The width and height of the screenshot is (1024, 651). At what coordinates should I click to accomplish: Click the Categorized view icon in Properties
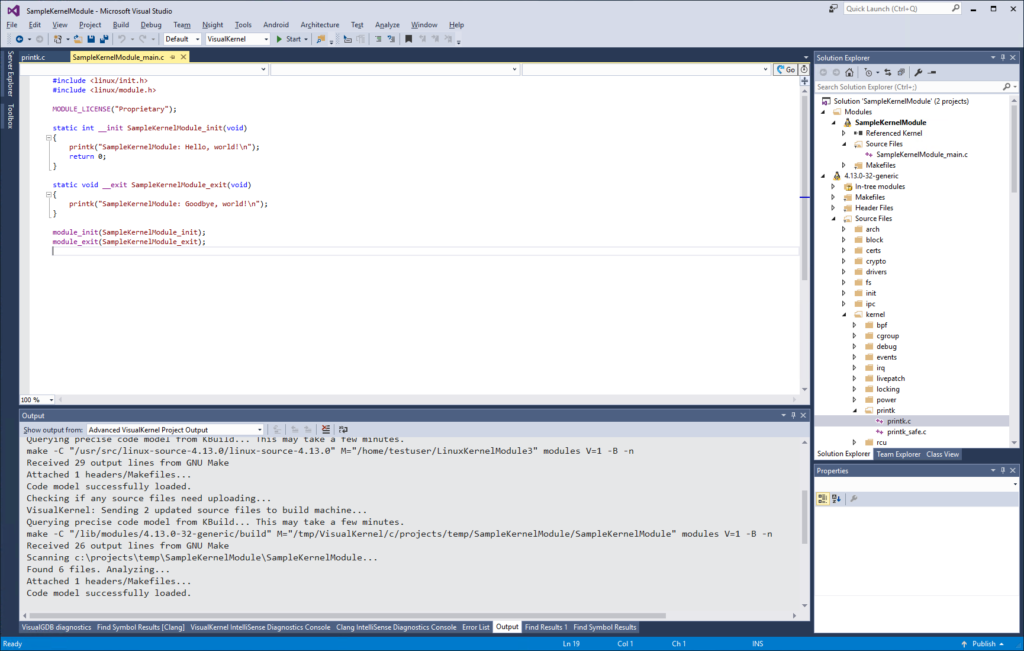[823, 499]
